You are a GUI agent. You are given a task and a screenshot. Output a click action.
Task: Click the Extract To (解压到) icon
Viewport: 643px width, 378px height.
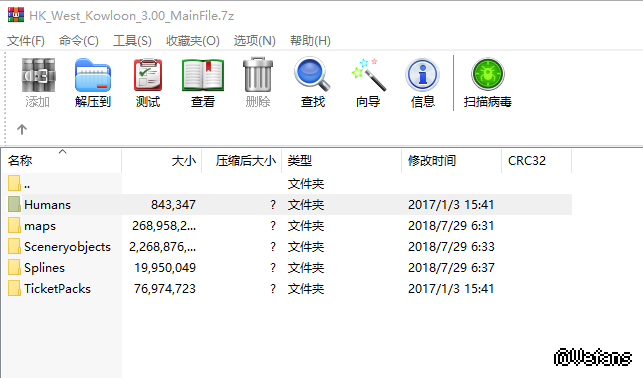coord(93,82)
